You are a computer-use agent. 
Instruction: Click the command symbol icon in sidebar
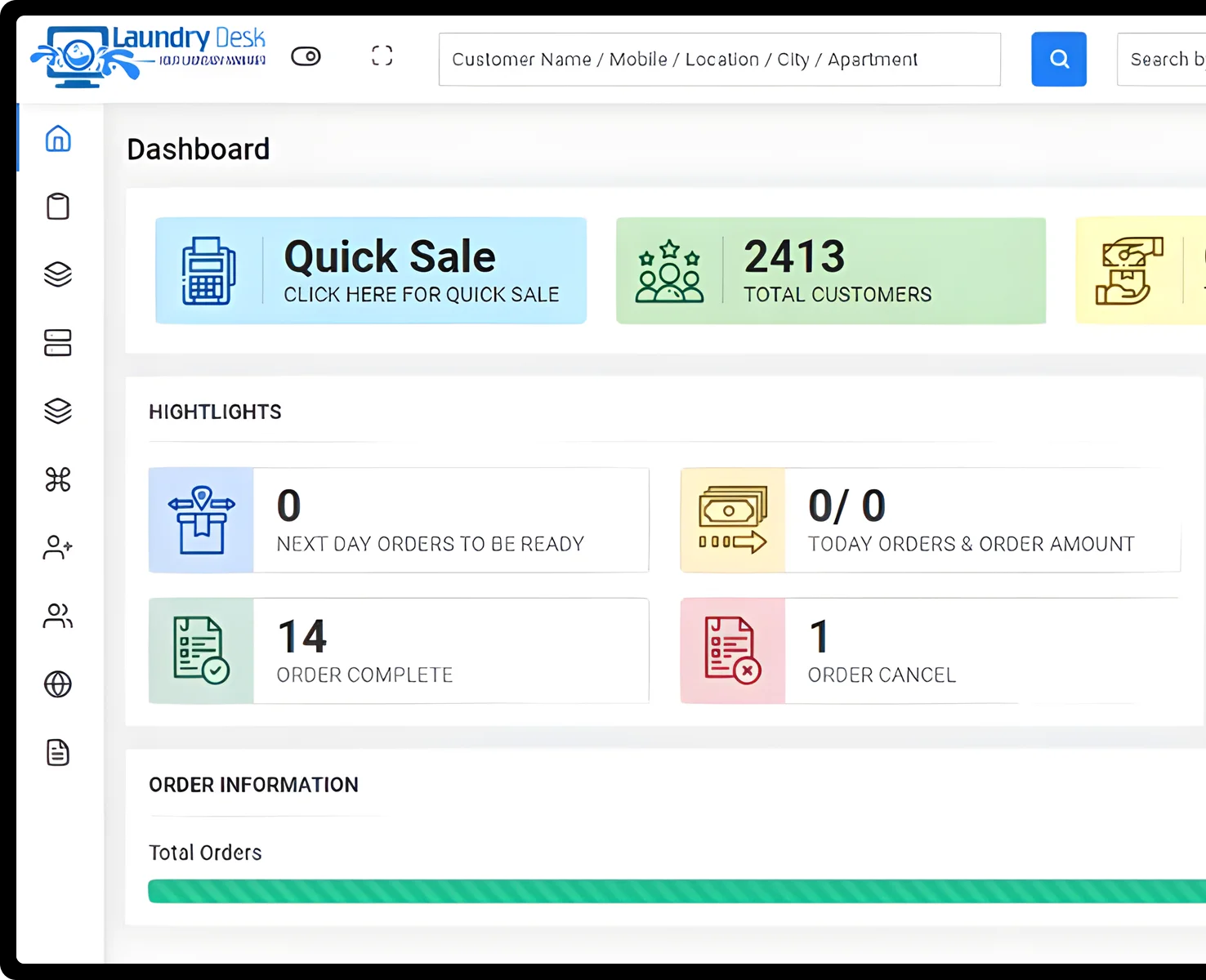click(x=58, y=479)
